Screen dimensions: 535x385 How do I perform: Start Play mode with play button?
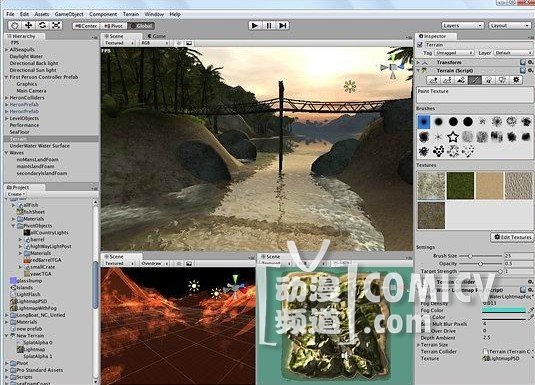[x=255, y=26]
